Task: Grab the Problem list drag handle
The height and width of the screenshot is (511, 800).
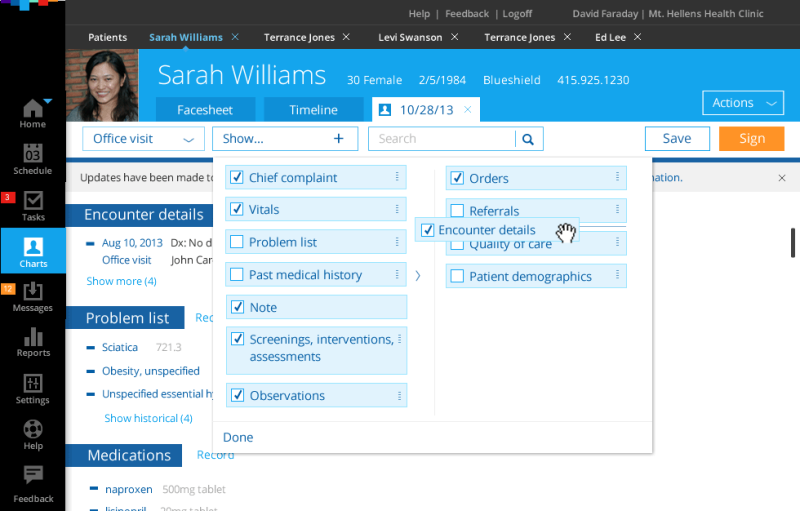Action: (397, 241)
